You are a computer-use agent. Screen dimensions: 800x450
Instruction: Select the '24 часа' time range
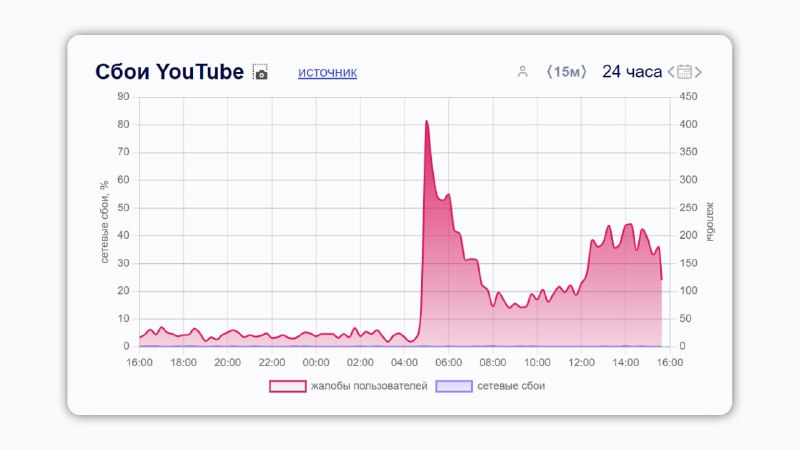tap(632, 72)
